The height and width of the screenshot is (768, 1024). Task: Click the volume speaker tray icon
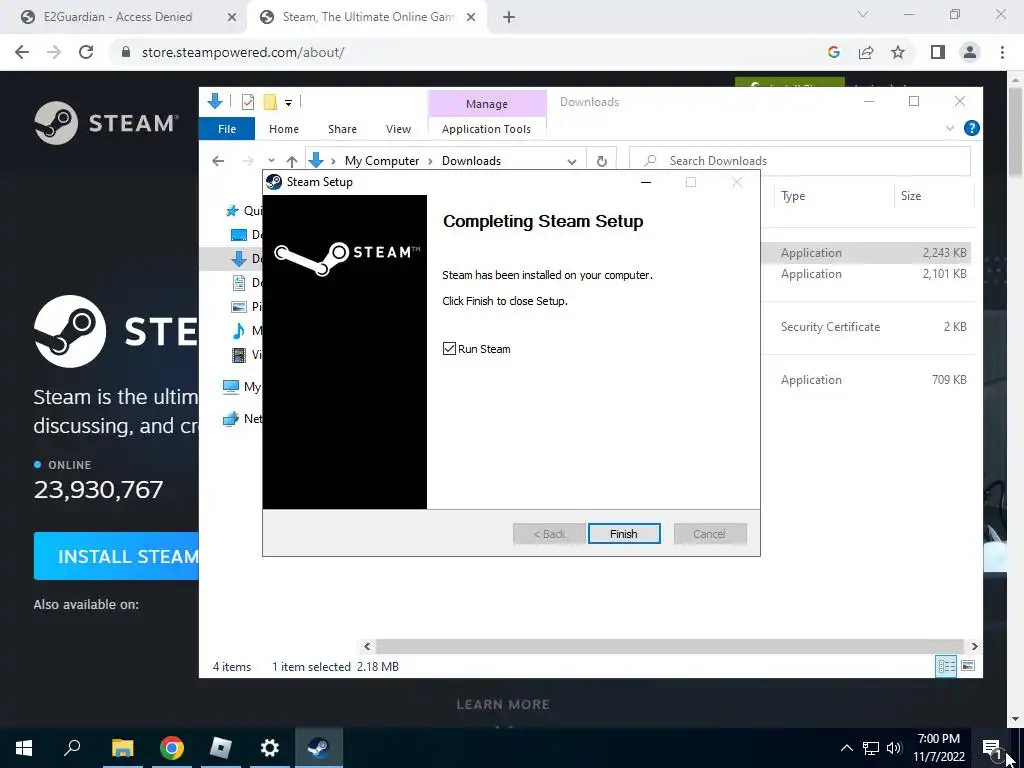(x=894, y=748)
